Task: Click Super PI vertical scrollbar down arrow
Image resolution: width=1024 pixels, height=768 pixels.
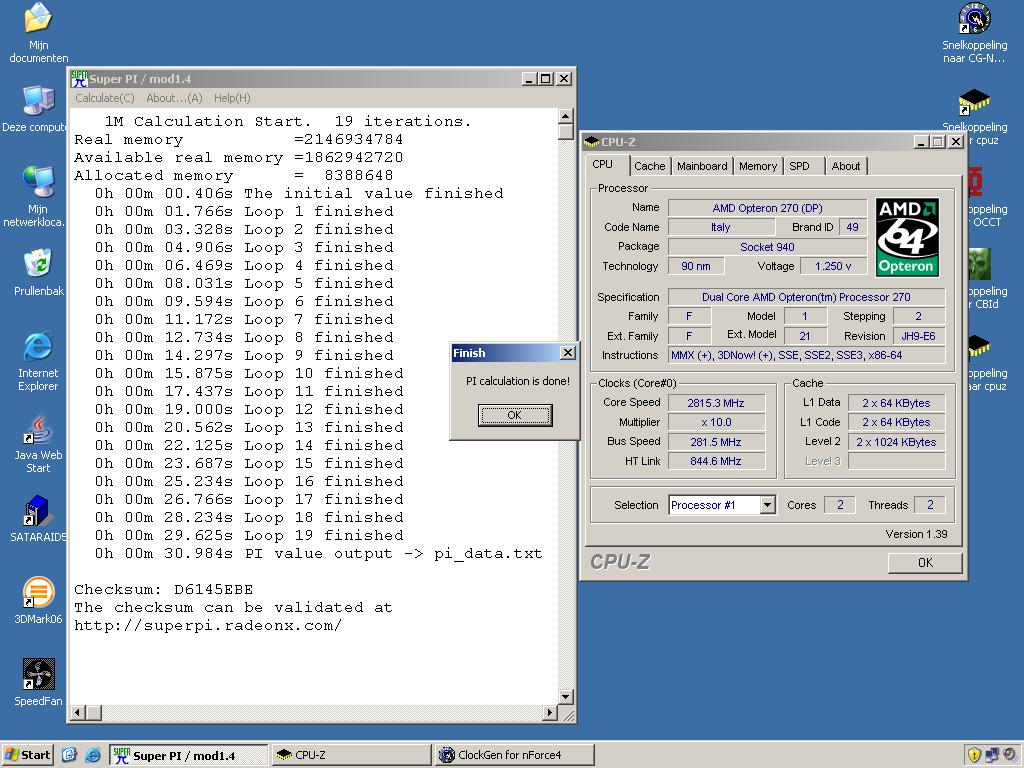Action: click(x=566, y=696)
